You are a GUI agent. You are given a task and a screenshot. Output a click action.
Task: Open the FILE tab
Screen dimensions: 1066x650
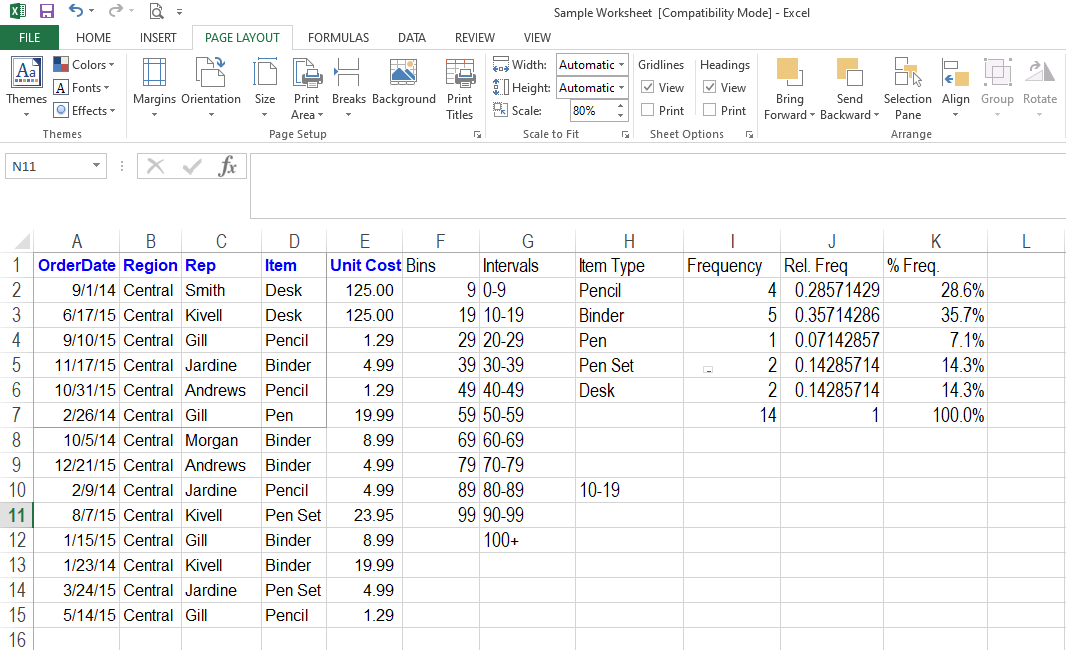click(29, 38)
